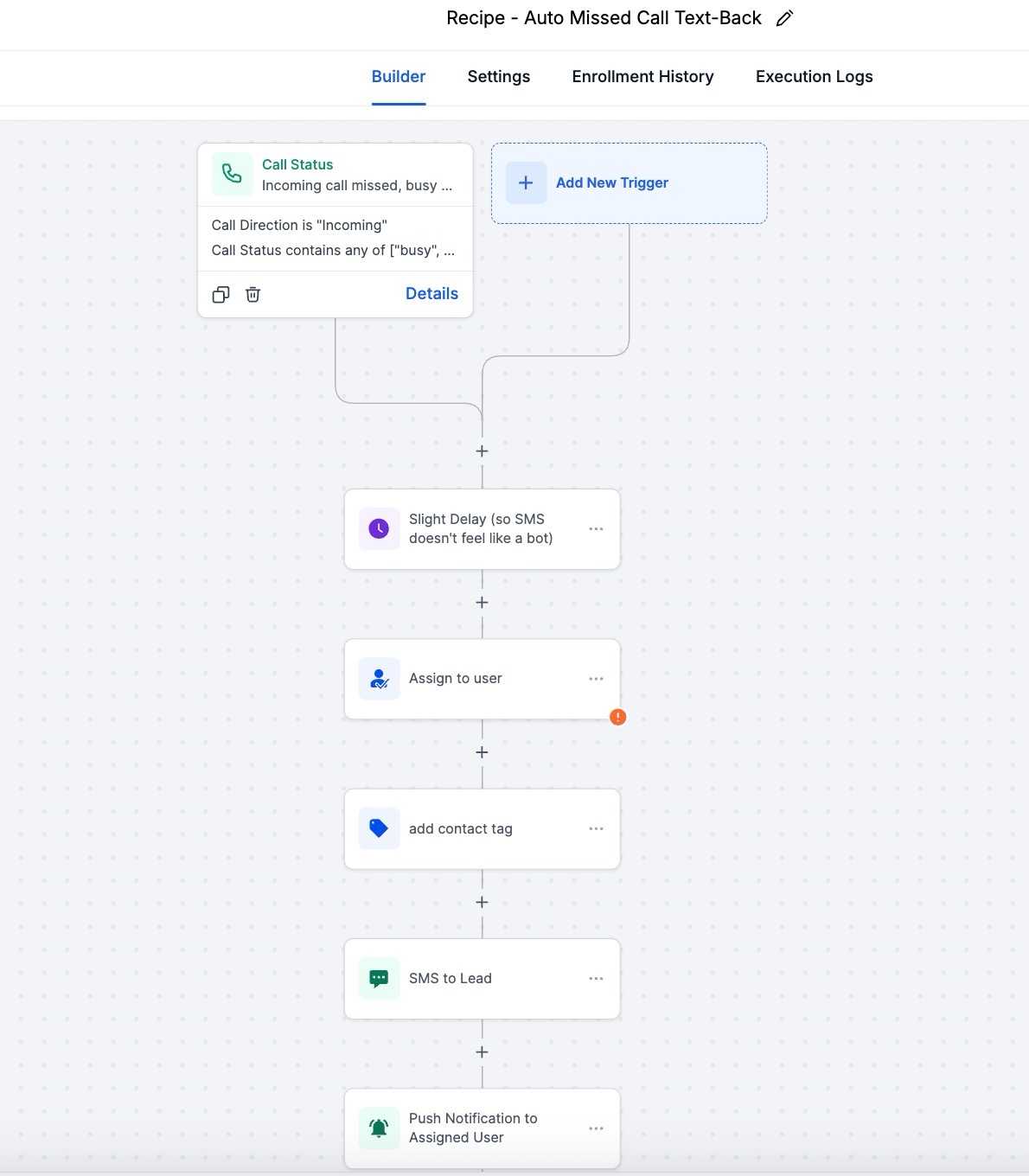
Task: Open options menu for add contact tag step
Action: pos(596,828)
